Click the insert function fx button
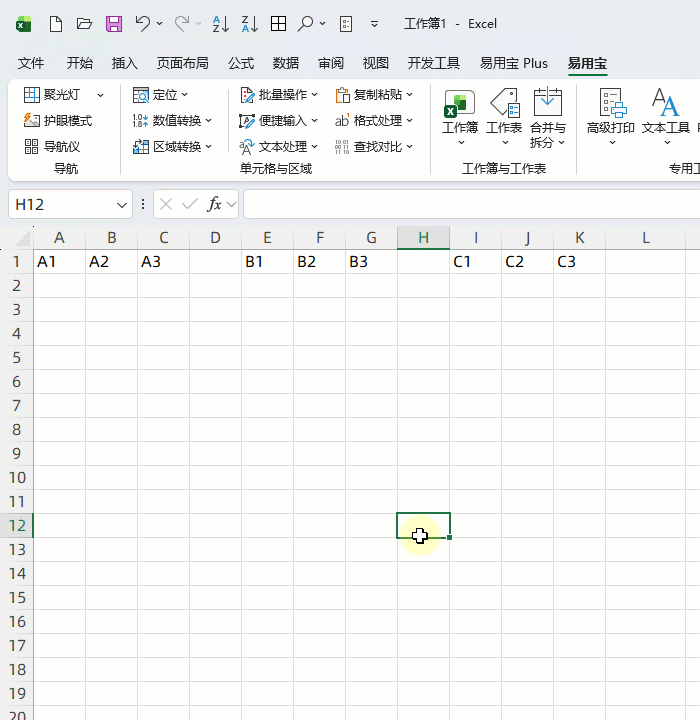The height and width of the screenshot is (720, 700). pos(214,204)
